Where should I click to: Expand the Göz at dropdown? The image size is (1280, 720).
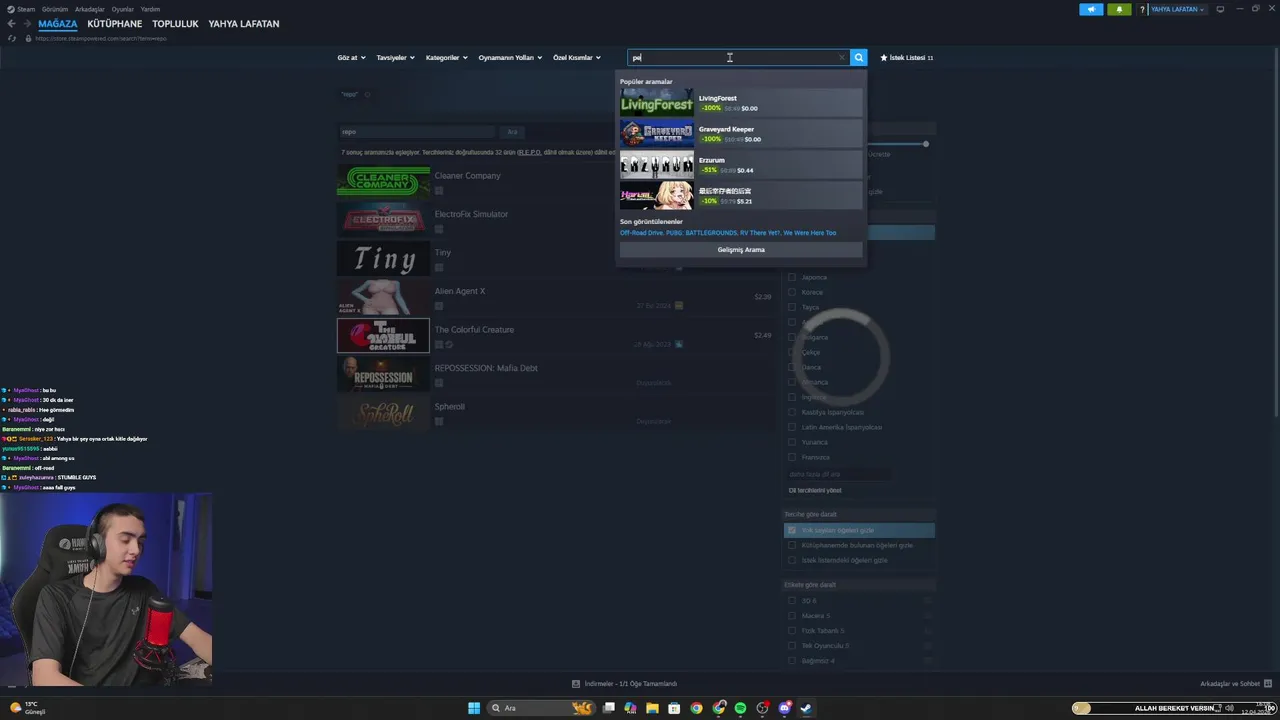[x=352, y=58]
